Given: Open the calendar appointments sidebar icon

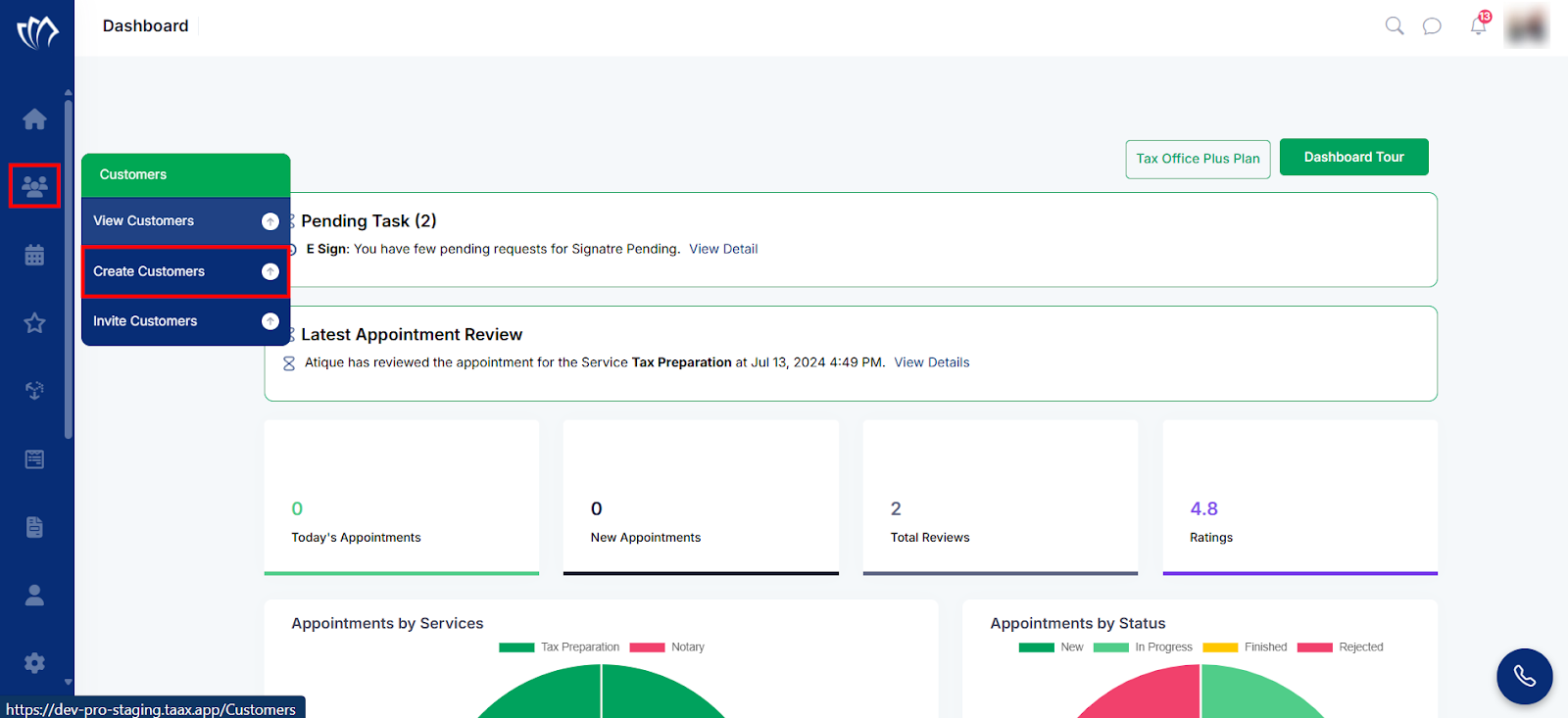Looking at the screenshot, I should [34, 255].
